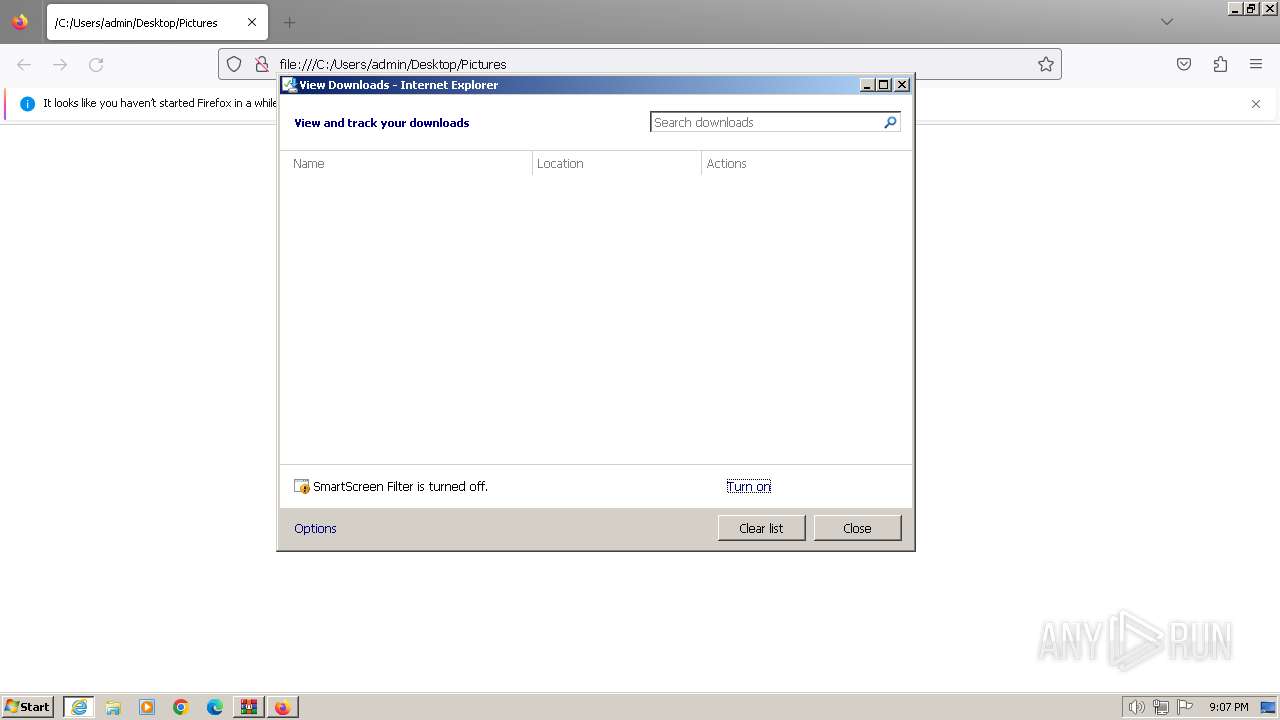Dismiss the Firefox notification bar

[1256, 104]
